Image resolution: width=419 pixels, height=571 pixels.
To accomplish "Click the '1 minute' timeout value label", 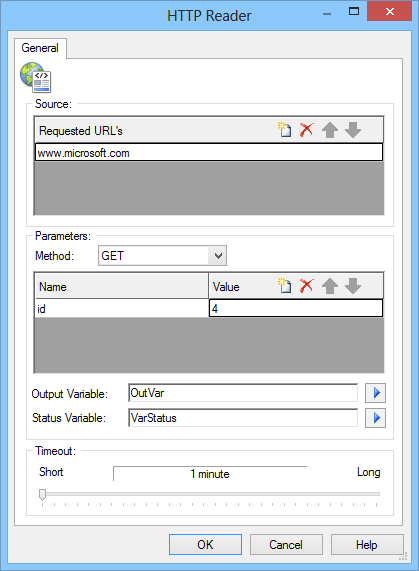I will (x=210, y=474).
